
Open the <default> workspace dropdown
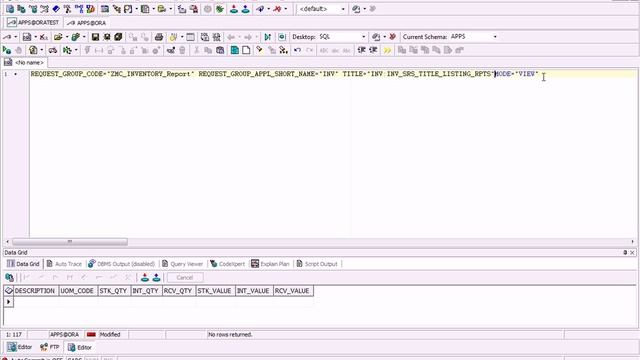342,9
